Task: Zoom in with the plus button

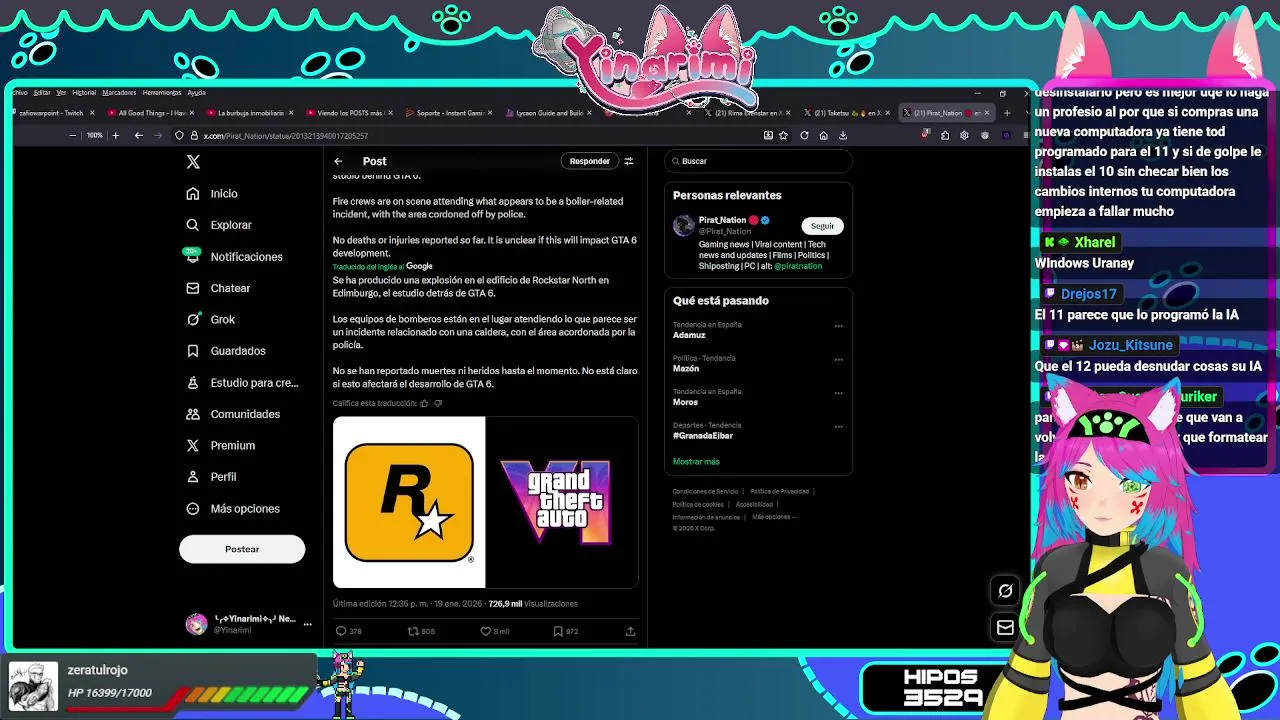Action: click(115, 135)
